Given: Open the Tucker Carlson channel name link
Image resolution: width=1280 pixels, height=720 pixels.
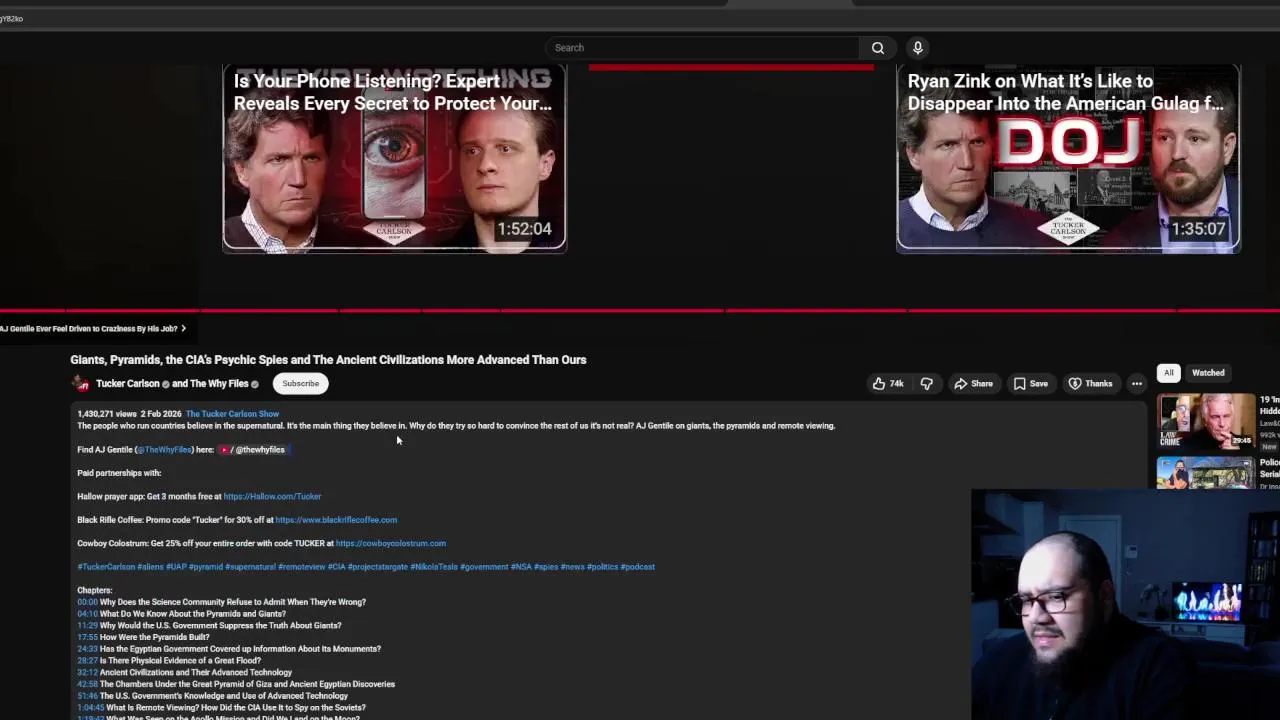Looking at the screenshot, I should (128, 384).
